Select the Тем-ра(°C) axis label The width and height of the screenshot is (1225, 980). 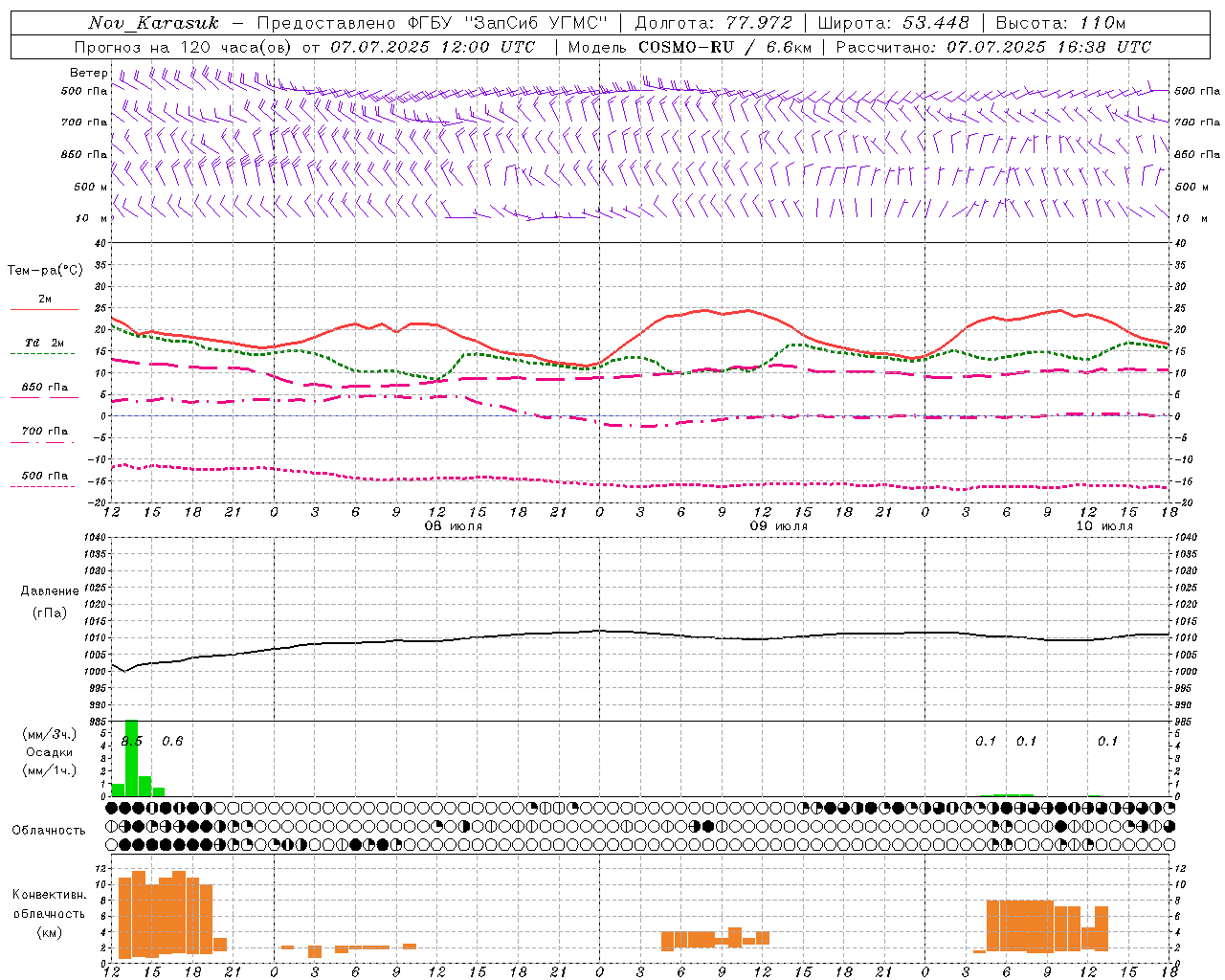(x=45, y=271)
